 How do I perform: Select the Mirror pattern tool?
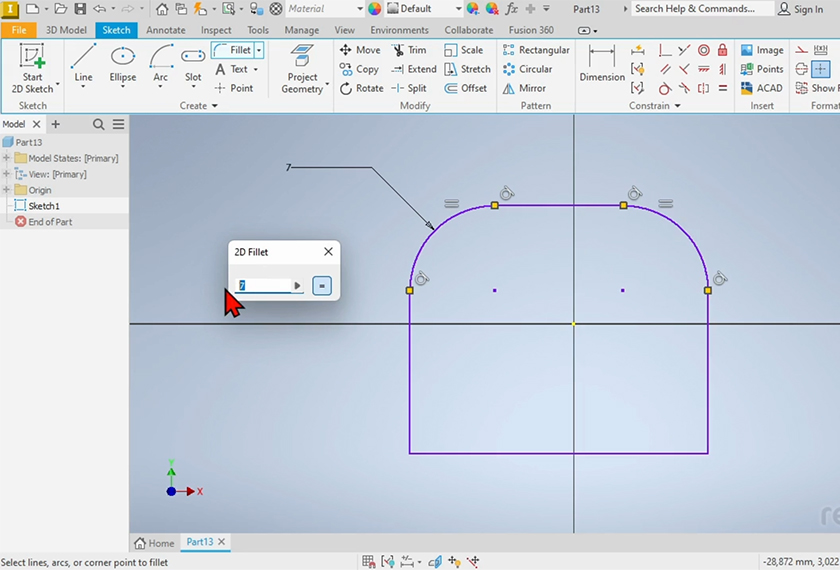point(524,88)
